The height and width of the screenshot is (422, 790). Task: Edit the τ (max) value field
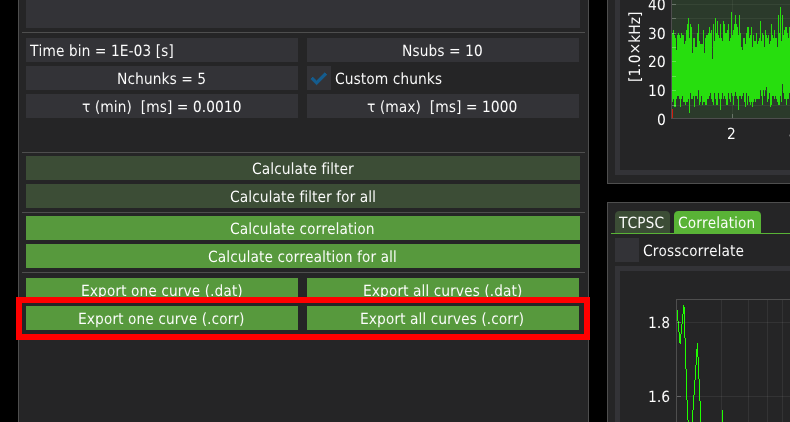click(442, 106)
